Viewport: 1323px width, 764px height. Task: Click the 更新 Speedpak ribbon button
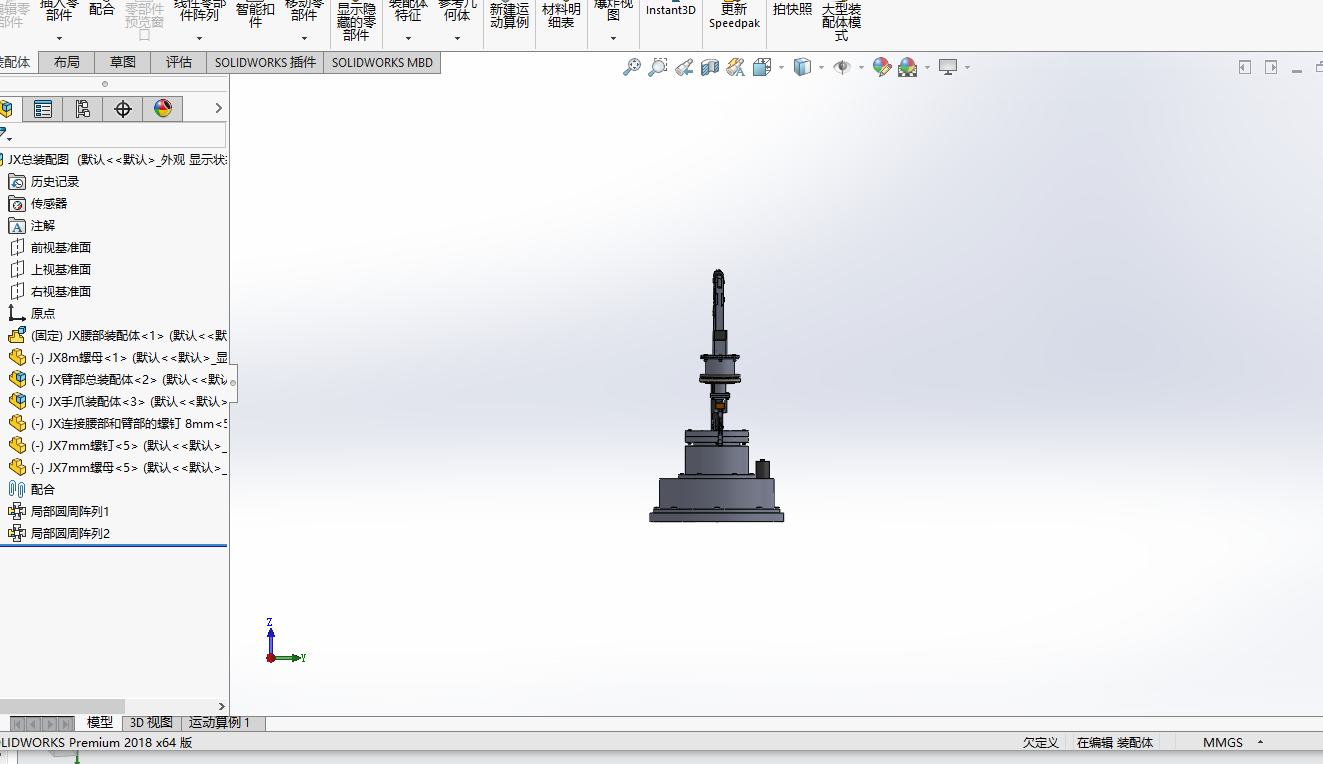pos(734,12)
